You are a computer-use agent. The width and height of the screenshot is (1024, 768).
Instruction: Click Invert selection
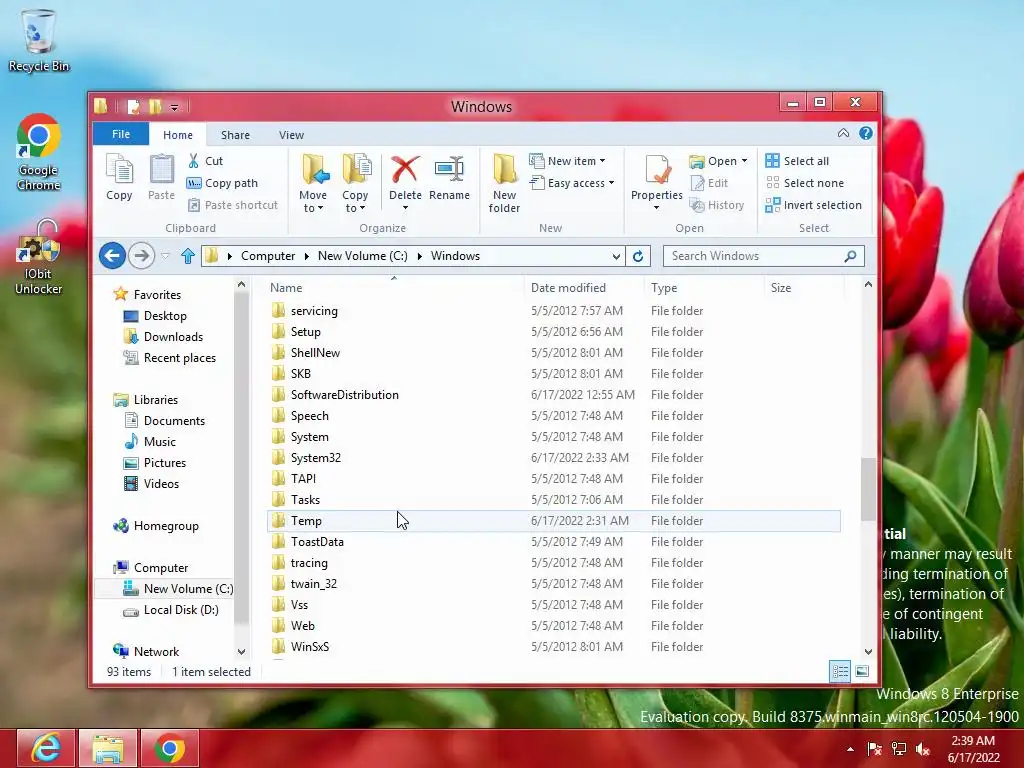813,205
